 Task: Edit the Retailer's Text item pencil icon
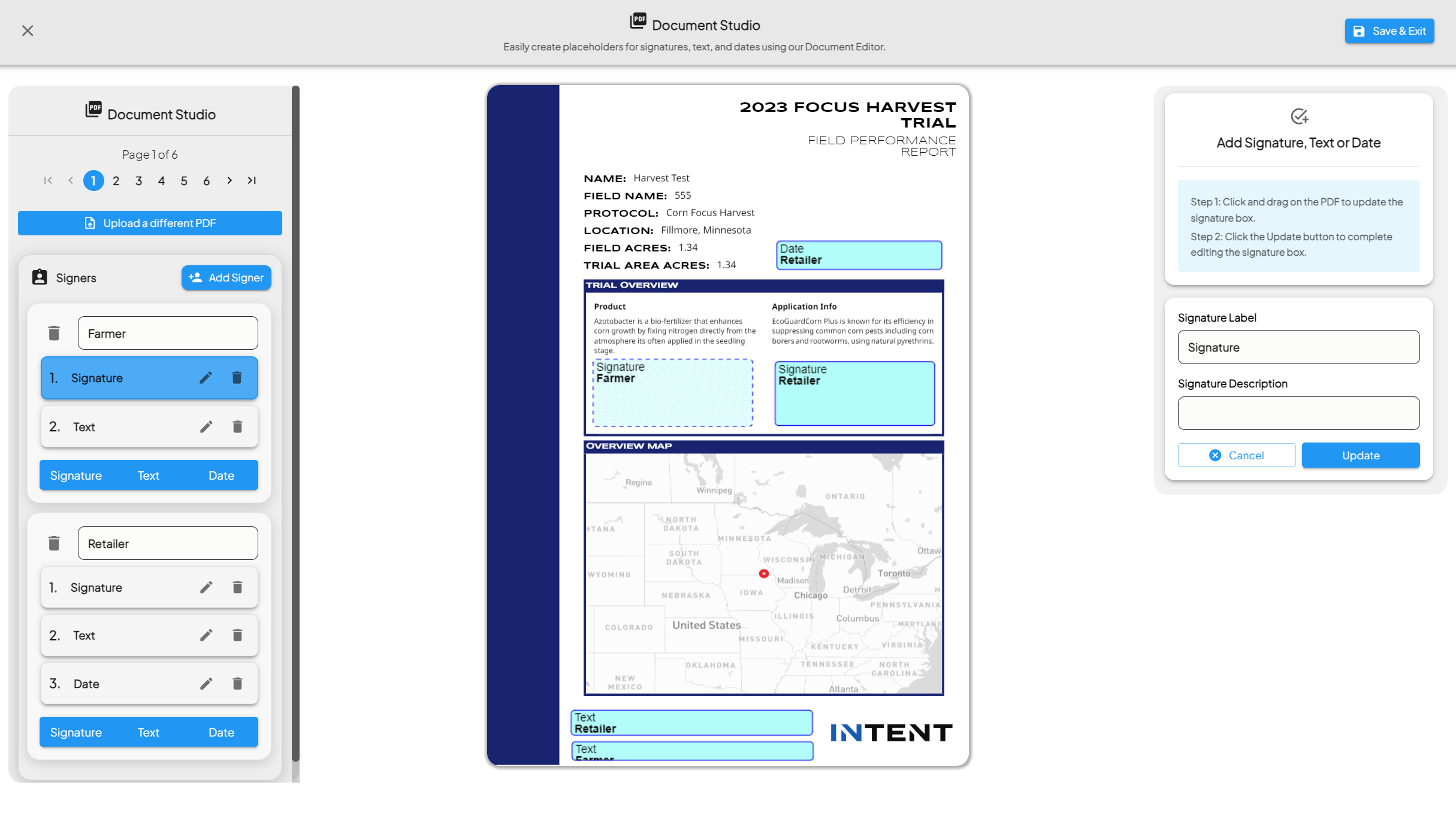206,635
